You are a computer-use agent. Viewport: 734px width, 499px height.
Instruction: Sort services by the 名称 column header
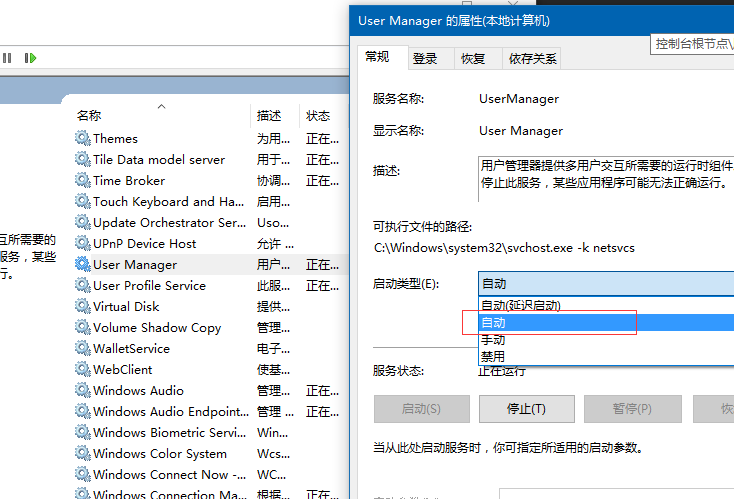89,116
